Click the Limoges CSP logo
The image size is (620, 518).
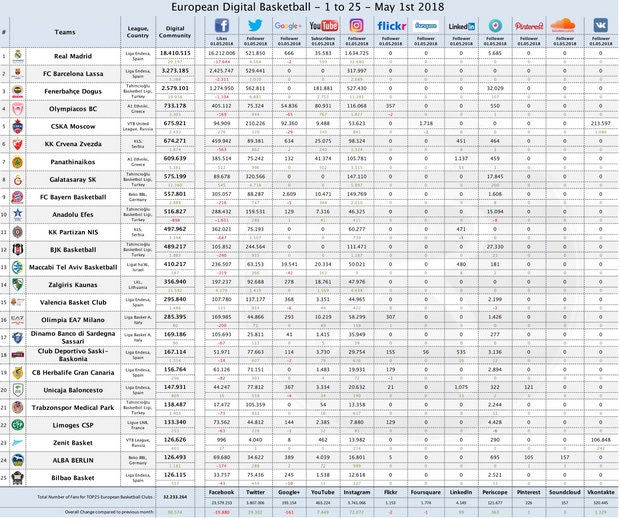click(18, 425)
